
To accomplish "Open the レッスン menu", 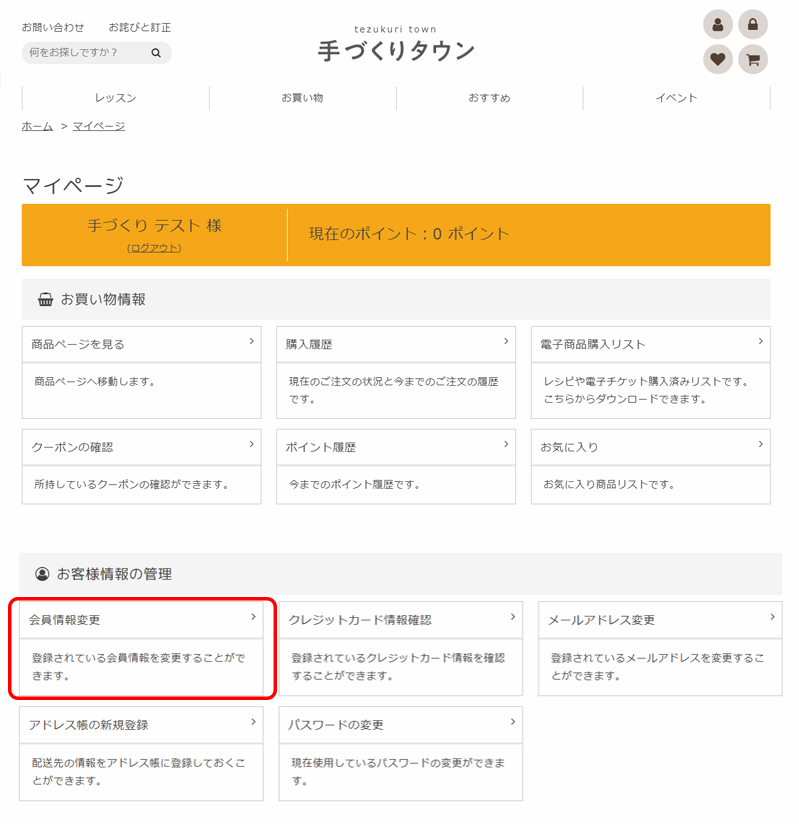I will point(115,98).
